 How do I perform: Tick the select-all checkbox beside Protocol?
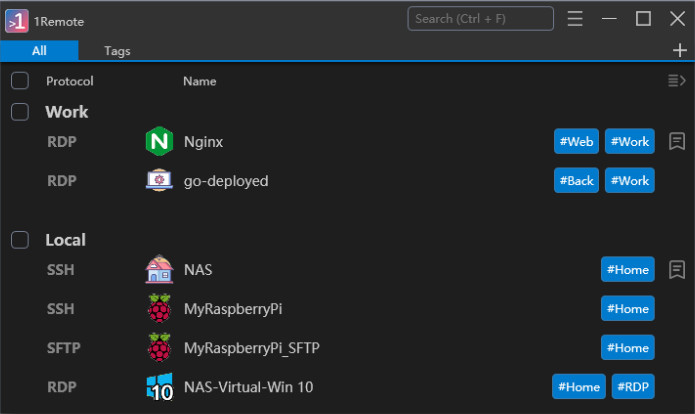tap(20, 81)
